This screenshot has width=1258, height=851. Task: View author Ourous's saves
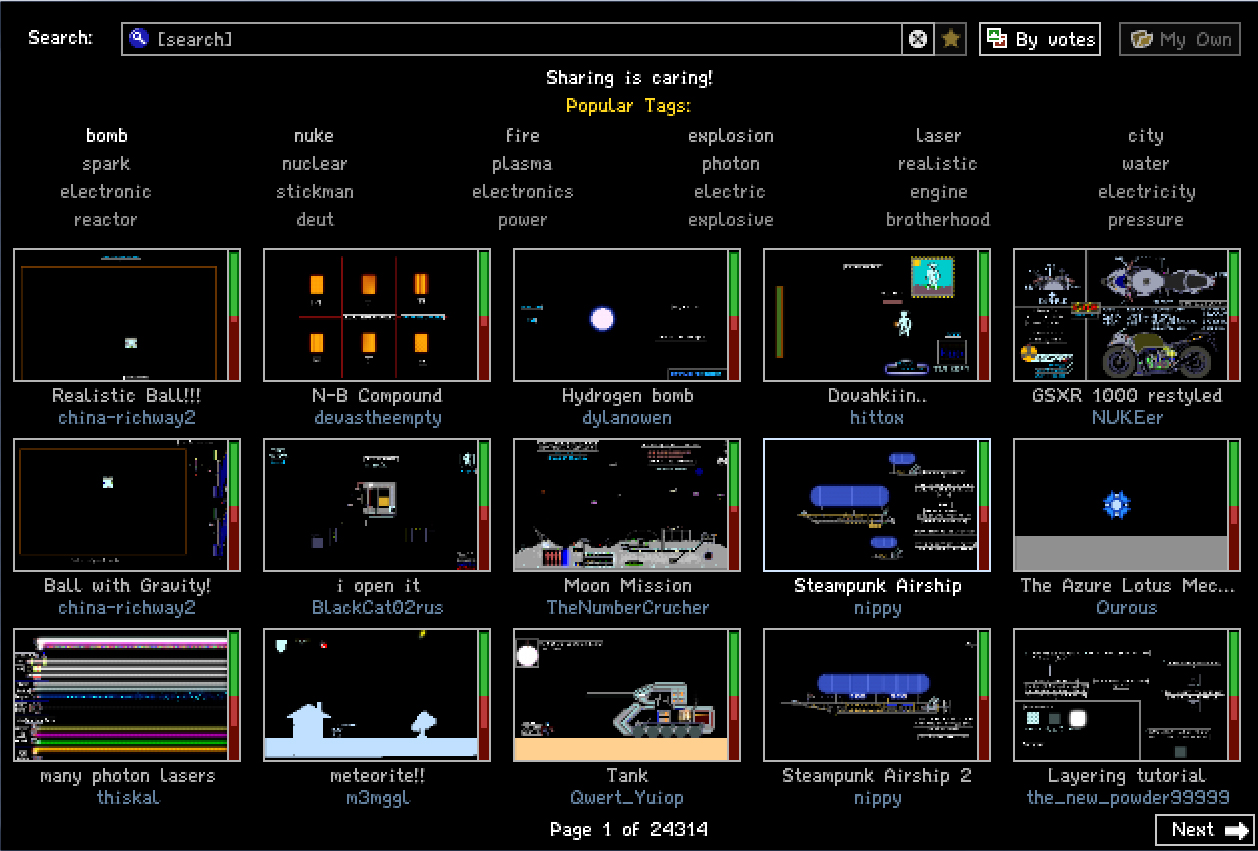pyautogui.click(x=1127, y=608)
